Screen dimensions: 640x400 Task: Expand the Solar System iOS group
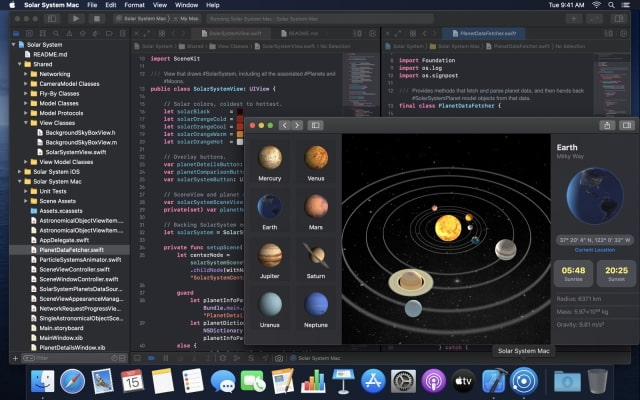pos(20,172)
